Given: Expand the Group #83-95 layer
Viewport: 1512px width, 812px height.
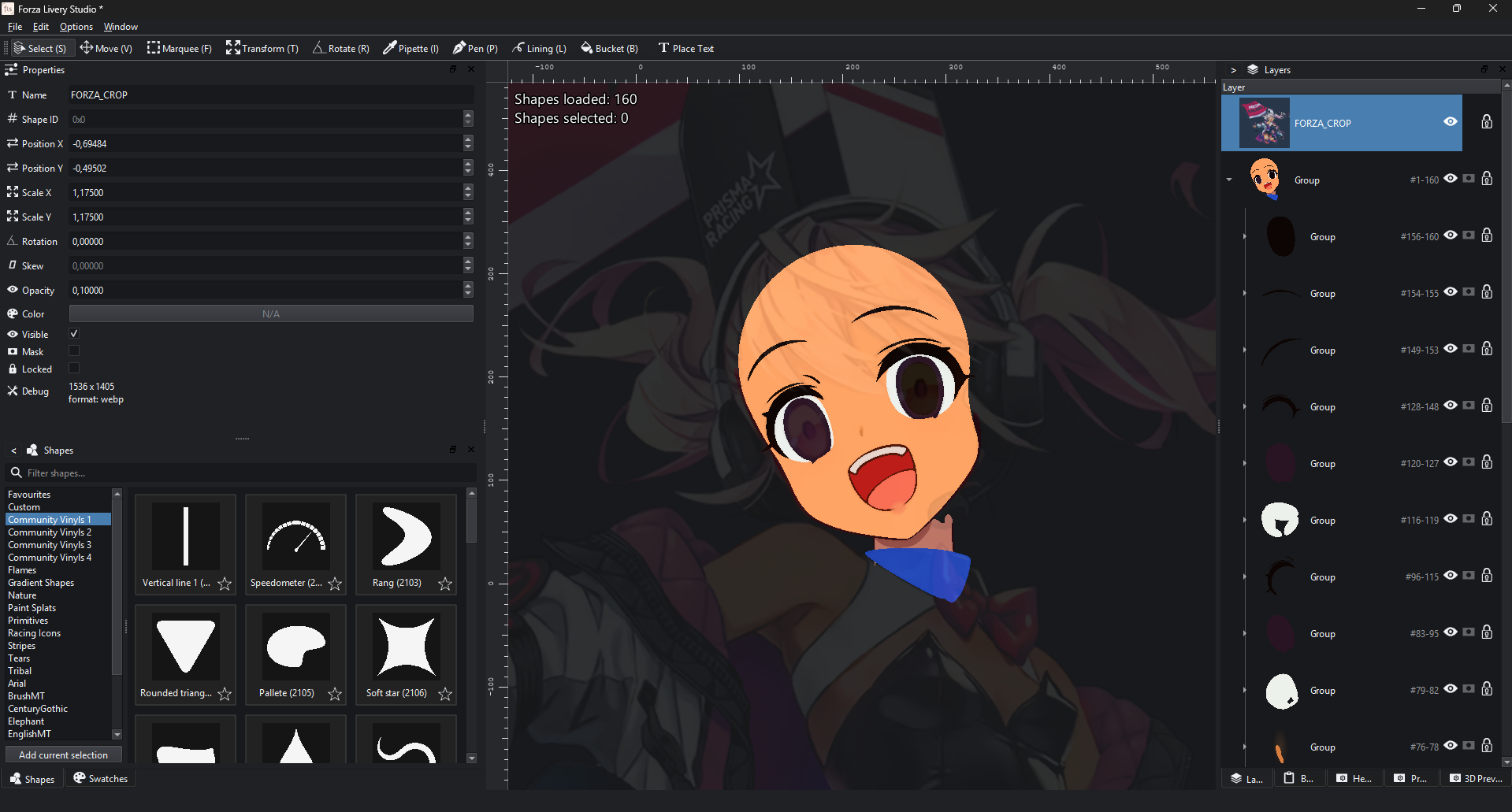Looking at the screenshot, I should [1245, 633].
